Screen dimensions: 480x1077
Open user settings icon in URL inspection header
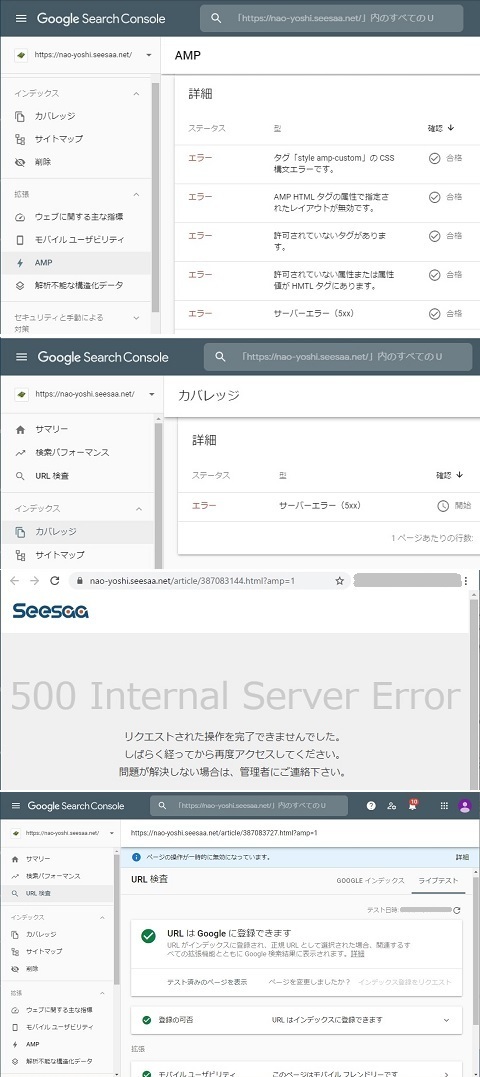coord(391,806)
